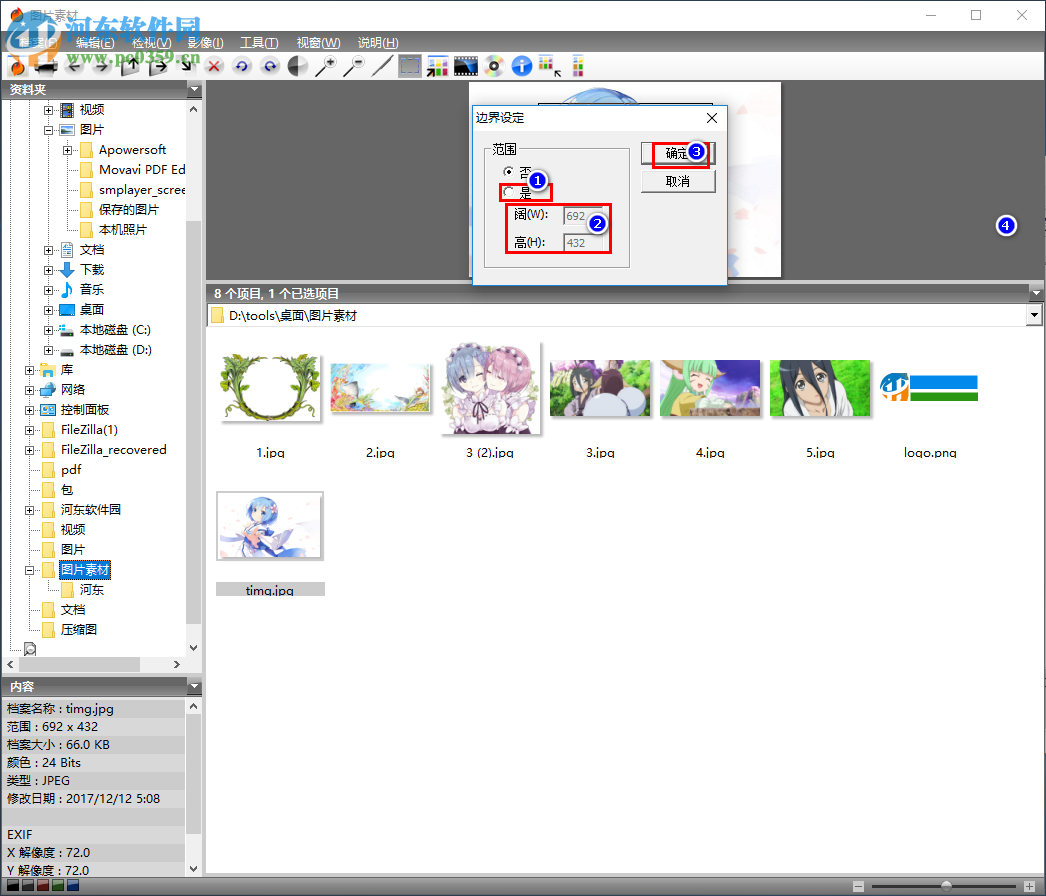Rotate image counterclockwise using toolbar icon

(241, 66)
